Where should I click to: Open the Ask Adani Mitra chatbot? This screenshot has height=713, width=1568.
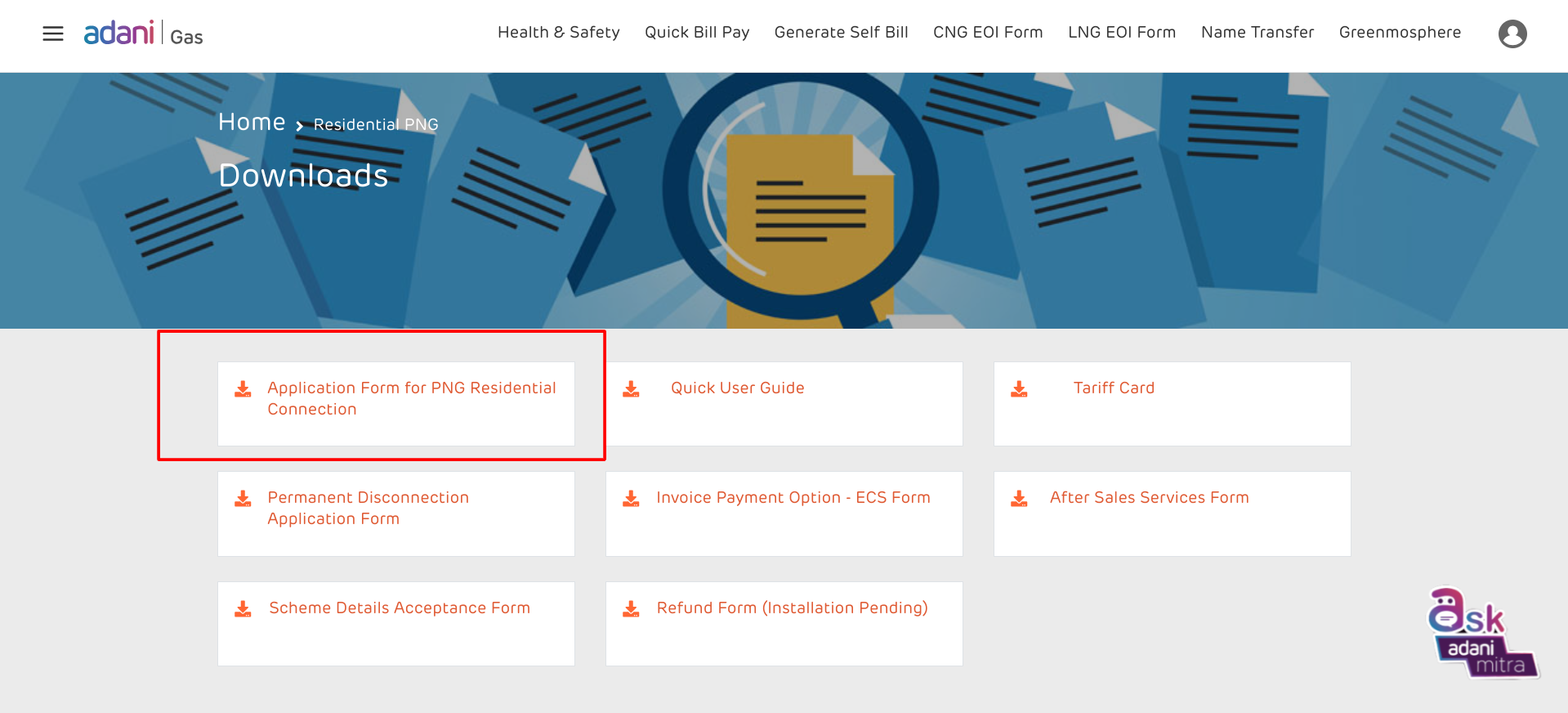tap(1481, 633)
